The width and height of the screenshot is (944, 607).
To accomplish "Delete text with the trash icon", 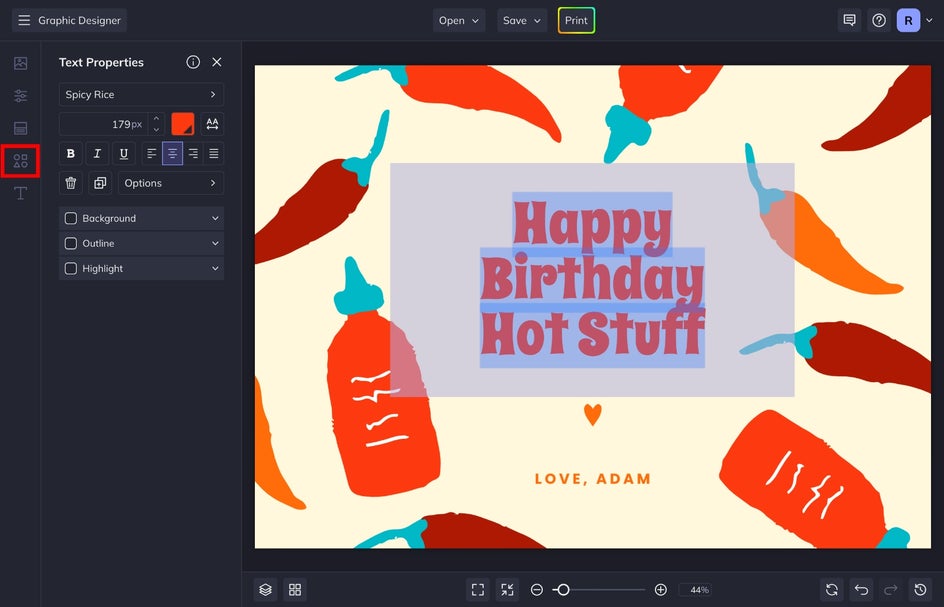I will tap(71, 183).
